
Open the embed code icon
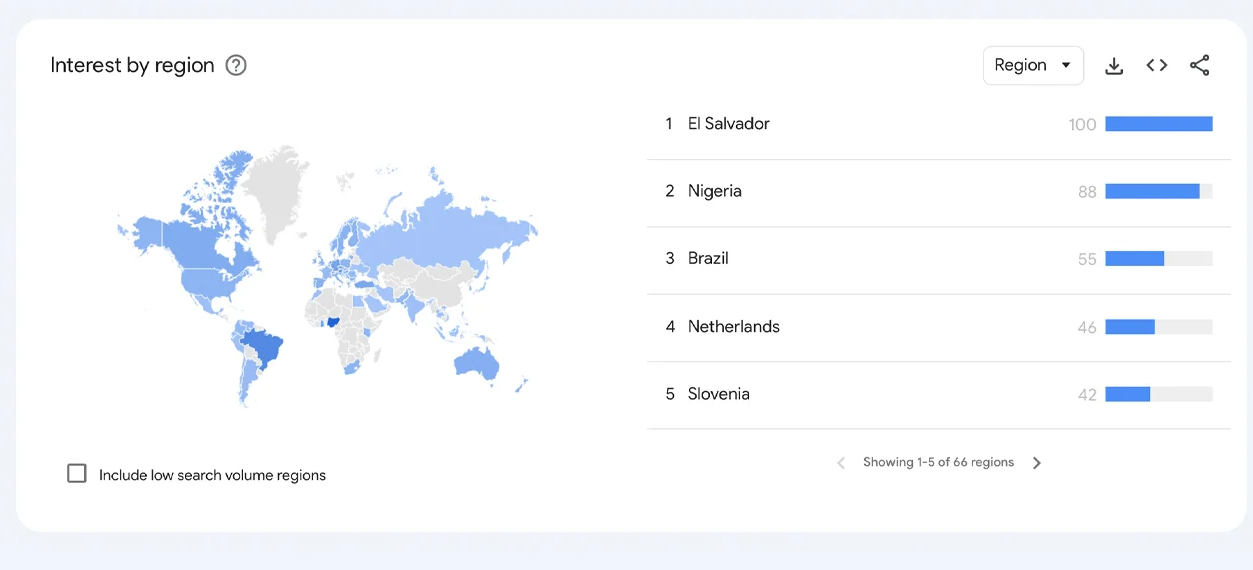1157,65
